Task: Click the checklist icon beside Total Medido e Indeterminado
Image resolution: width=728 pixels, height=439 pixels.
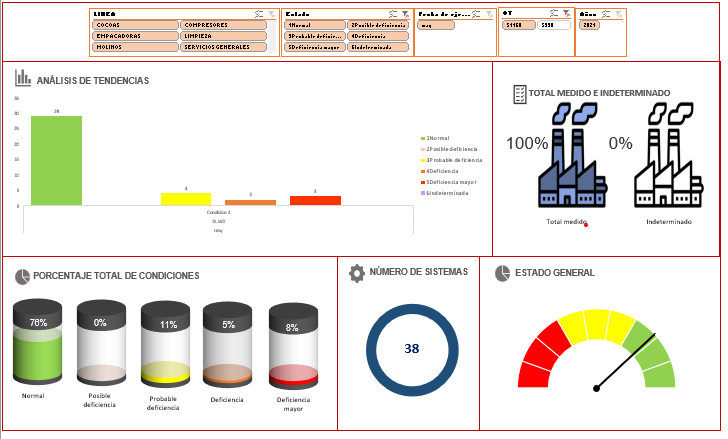Action: 520,94
